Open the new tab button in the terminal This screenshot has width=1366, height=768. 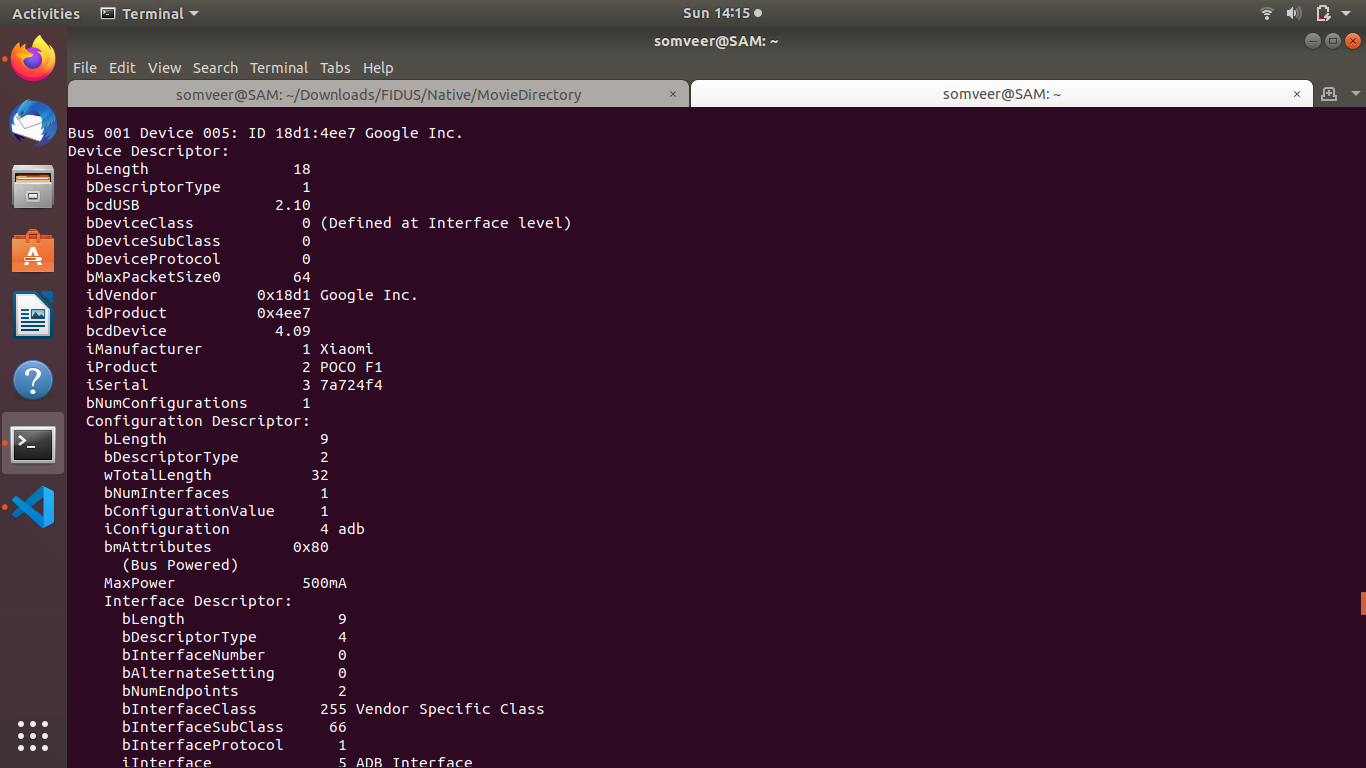click(1329, 94)
